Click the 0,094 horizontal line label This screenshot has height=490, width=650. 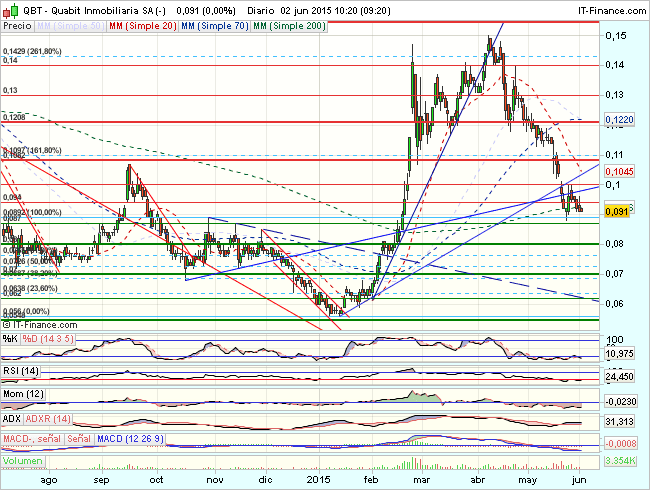click(12, 197)
